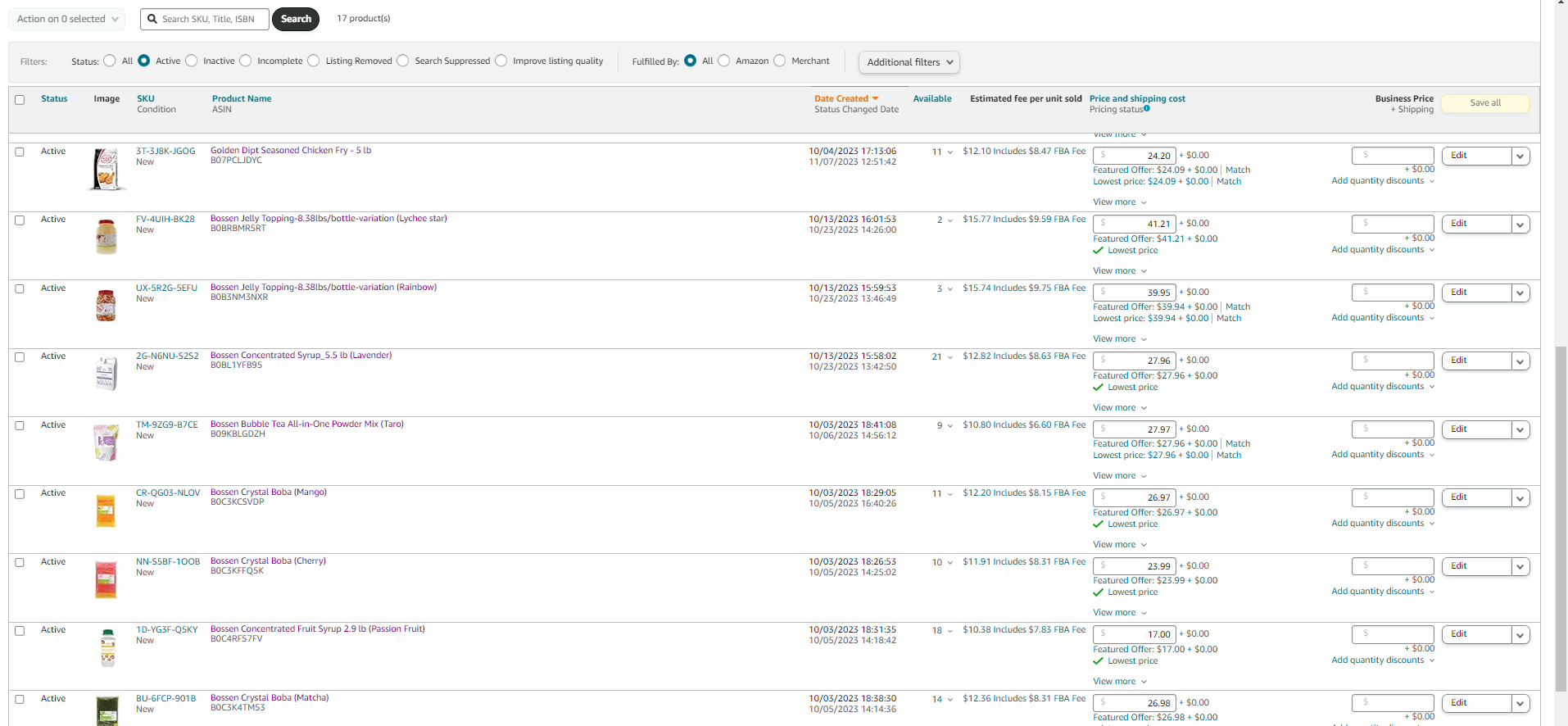This screenshot has height=726, width=1568.
Task: Click the Search SKU, Title, ISBN field
Action: 205,19
